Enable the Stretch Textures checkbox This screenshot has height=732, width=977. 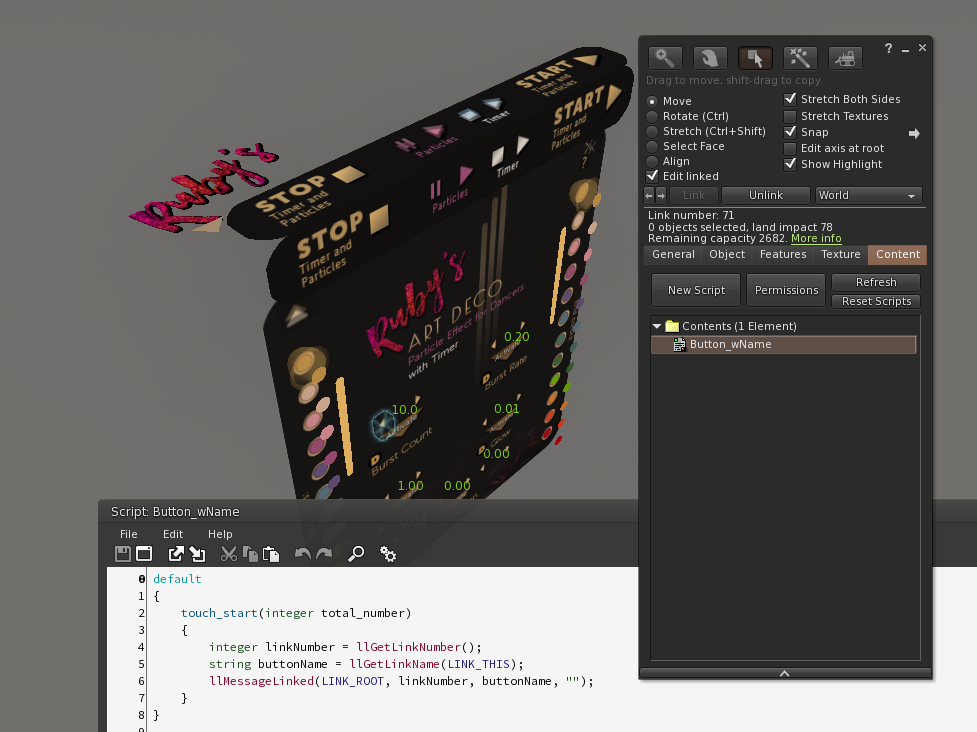[790, 117]
